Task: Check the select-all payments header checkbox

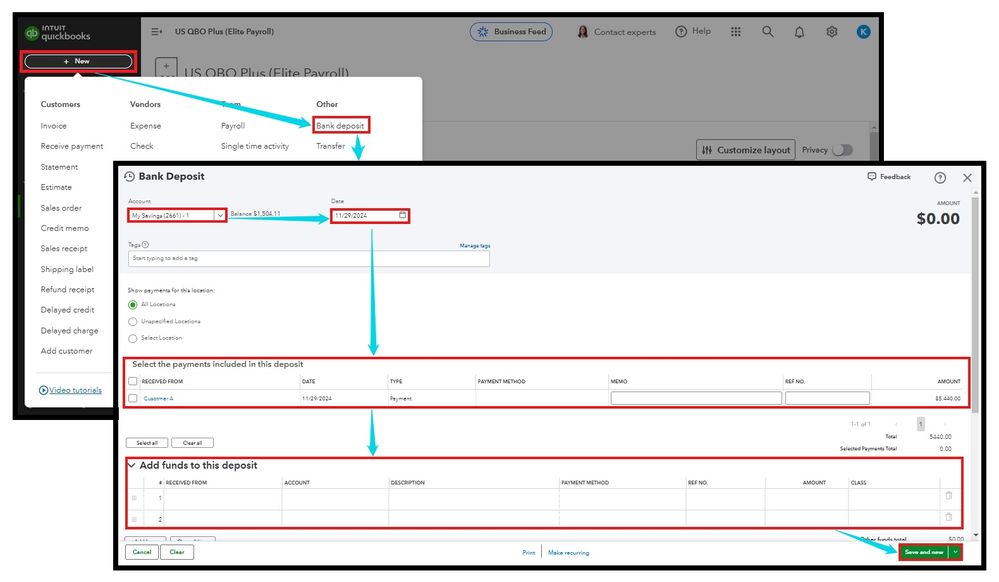Action: (x=133, y=381)
